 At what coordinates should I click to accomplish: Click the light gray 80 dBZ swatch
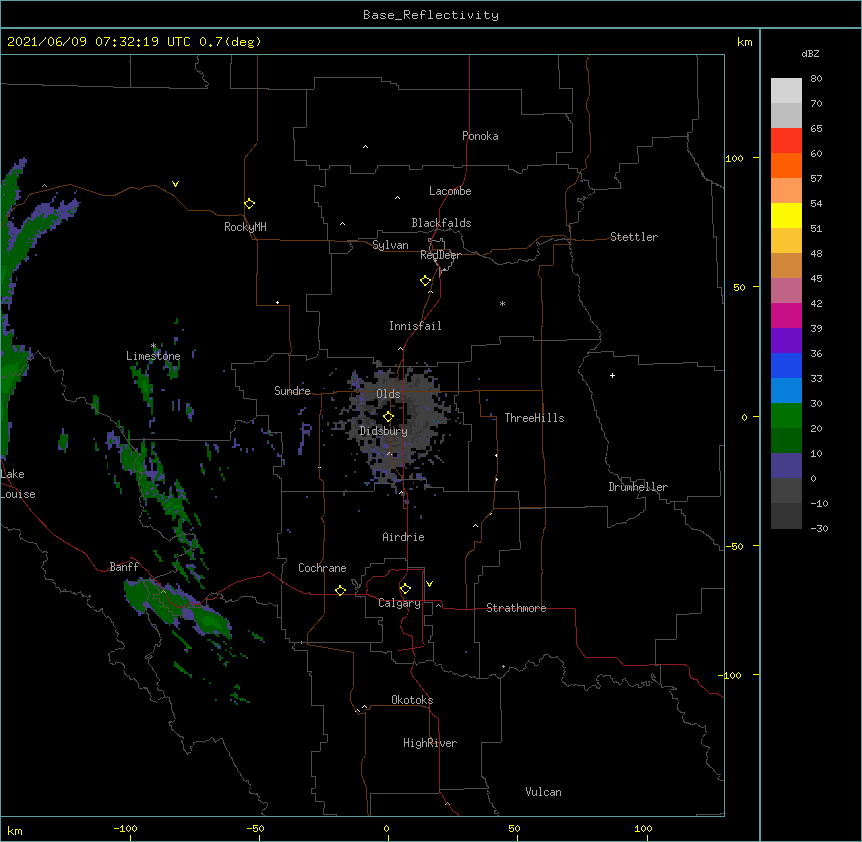pyautogui.click(x=786, y=91)
